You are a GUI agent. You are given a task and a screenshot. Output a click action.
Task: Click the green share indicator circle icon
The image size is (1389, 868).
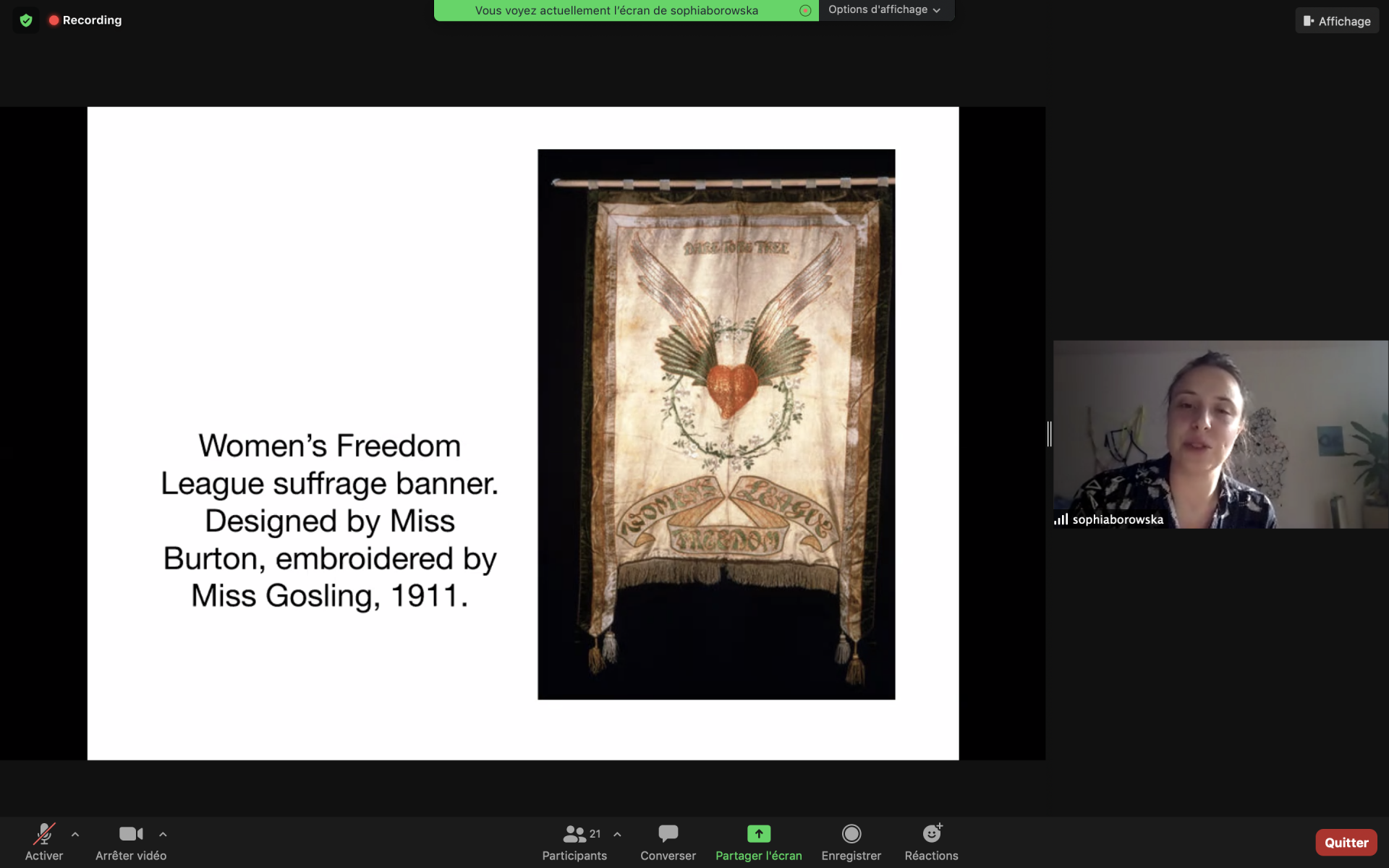click(805, 10)
